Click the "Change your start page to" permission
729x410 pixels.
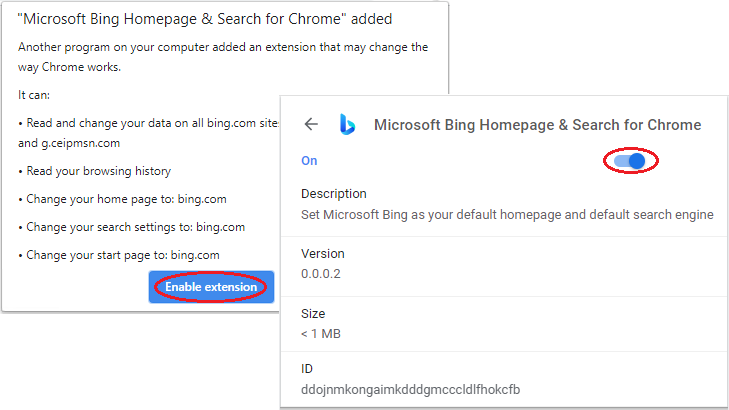pos(119,255)
